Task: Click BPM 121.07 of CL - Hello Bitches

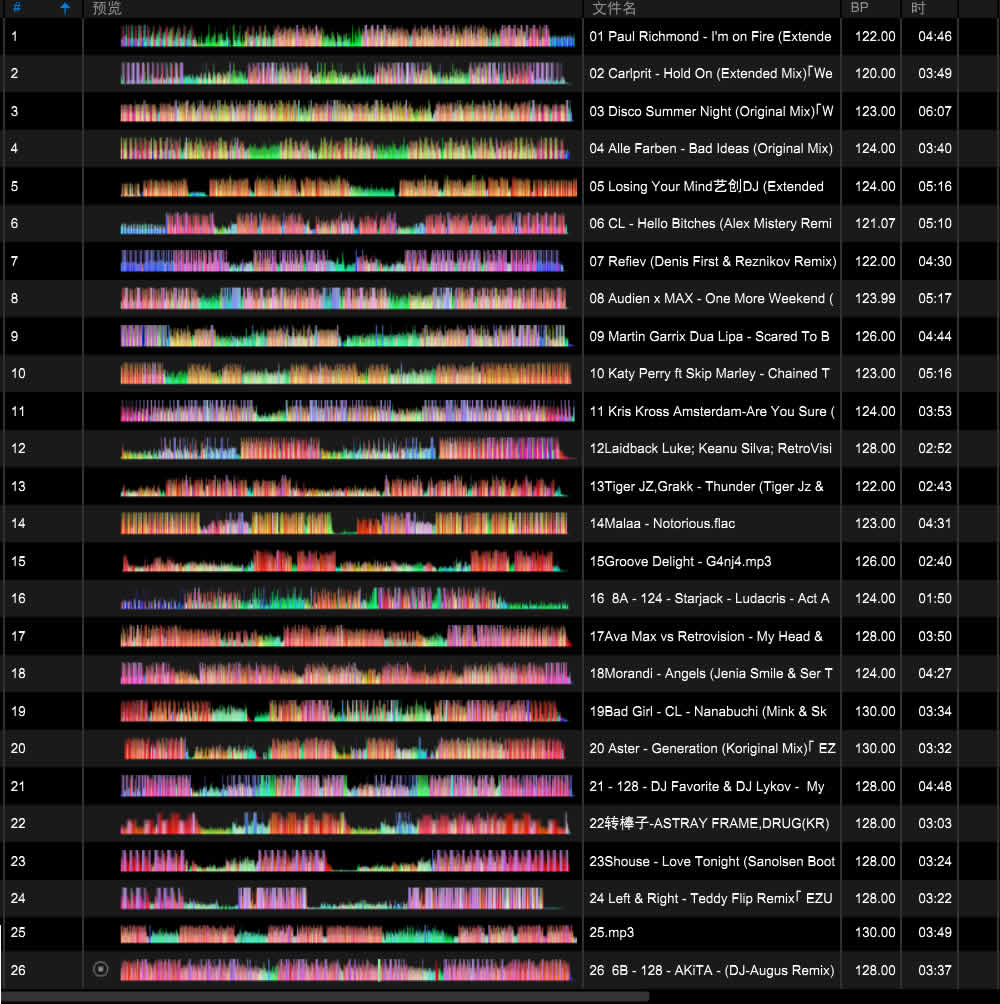Action: point(875,223)
